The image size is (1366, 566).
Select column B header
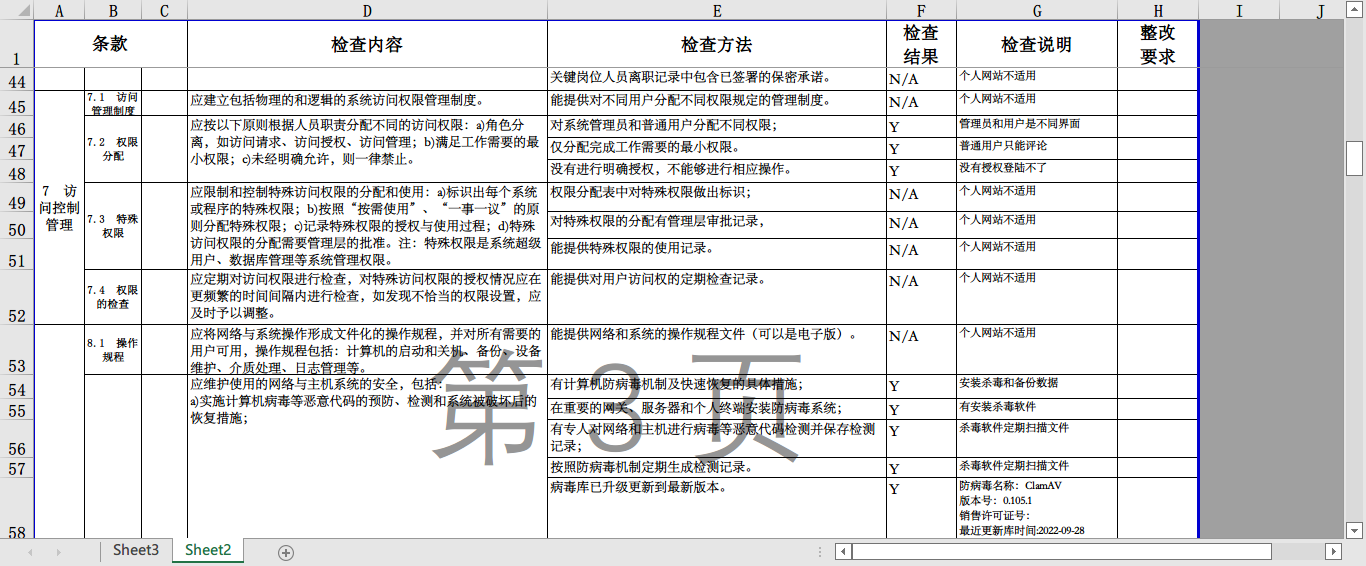(113, 10)
